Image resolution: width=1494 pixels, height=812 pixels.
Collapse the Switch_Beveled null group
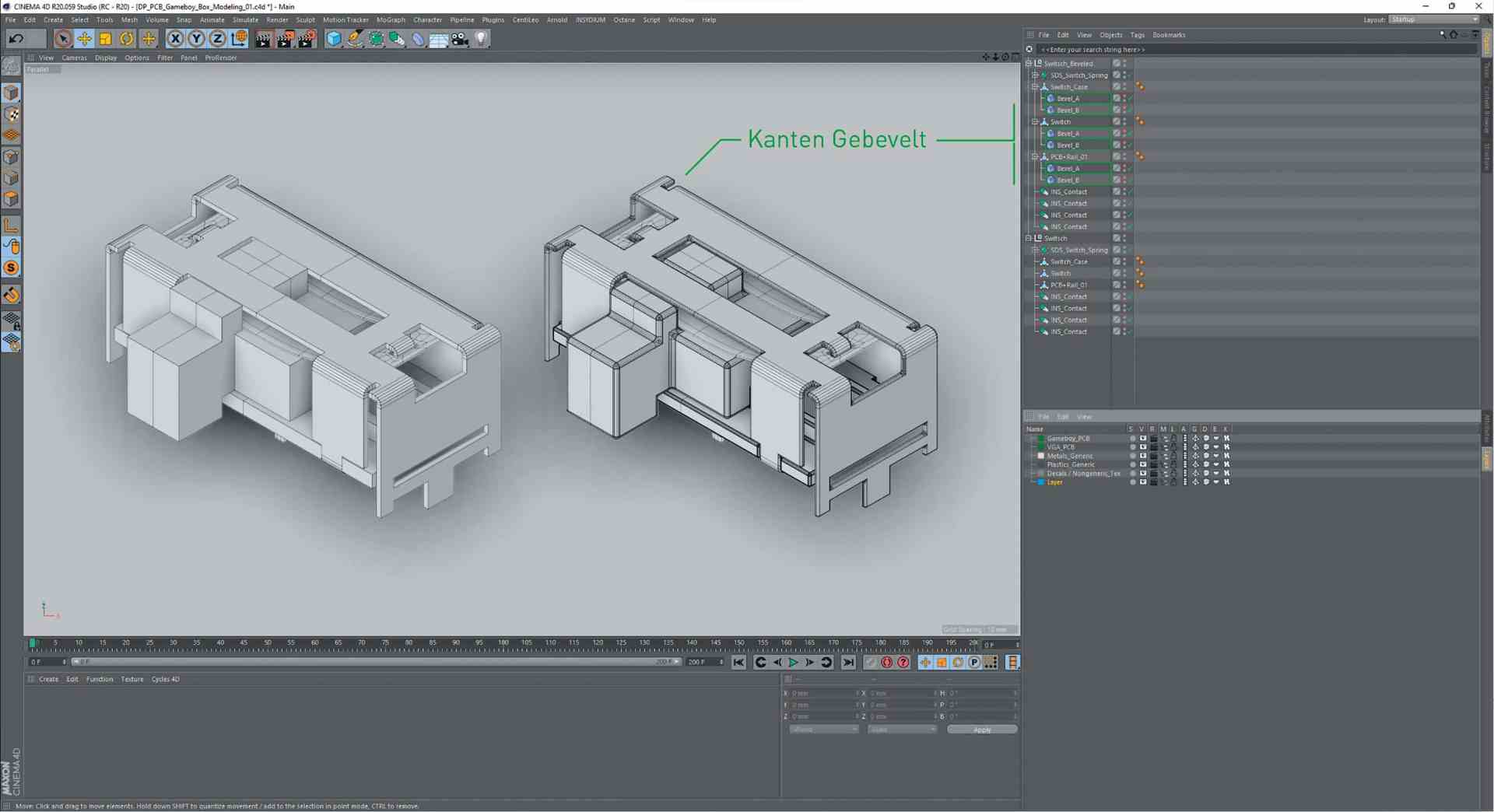click(1029, 64)
